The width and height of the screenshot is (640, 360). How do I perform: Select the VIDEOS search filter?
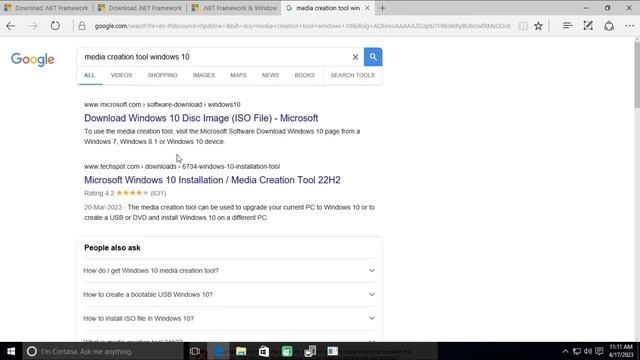tap(121, 75)
